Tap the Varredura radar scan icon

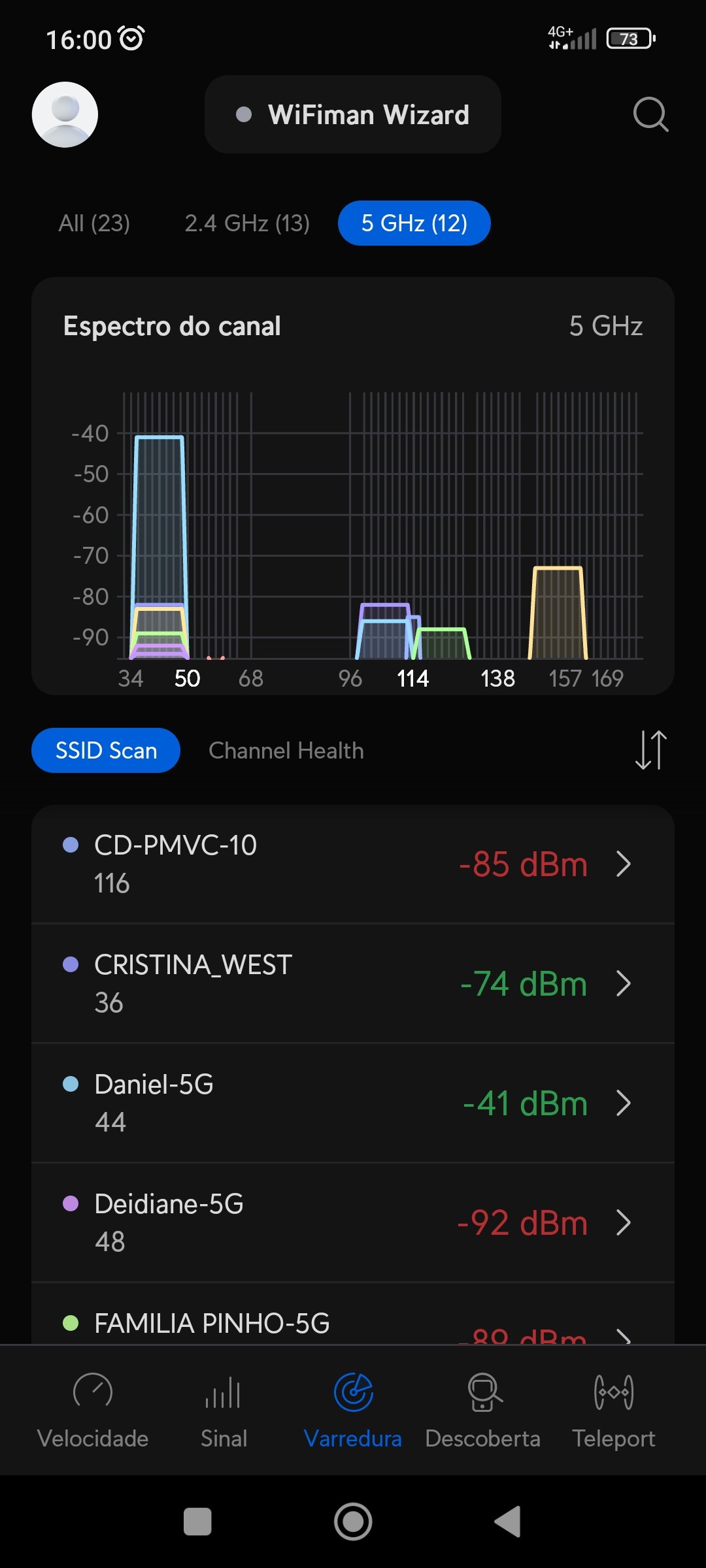(x=353, y=1392)
